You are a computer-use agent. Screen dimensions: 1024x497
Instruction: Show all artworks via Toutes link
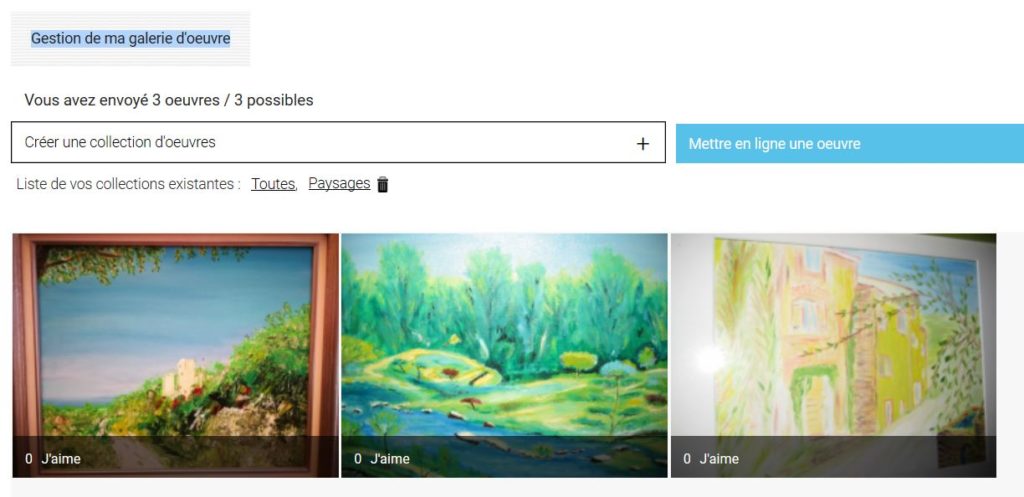[x=273, y=184]
